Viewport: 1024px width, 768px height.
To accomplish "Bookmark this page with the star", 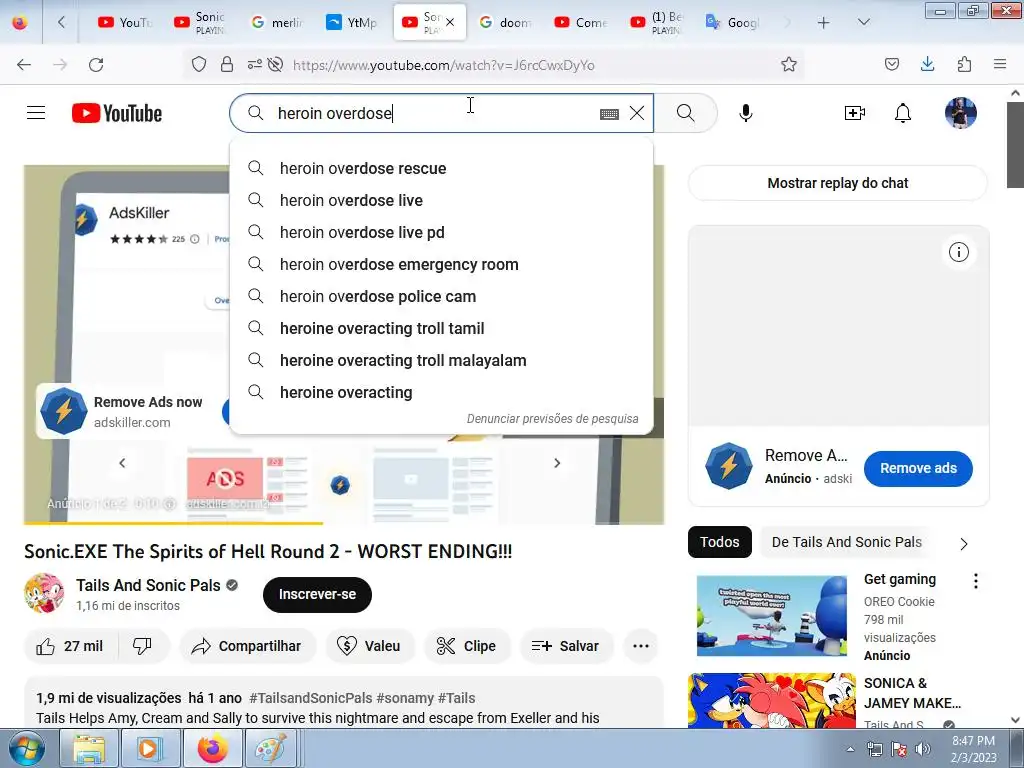I will coord(789,65).
